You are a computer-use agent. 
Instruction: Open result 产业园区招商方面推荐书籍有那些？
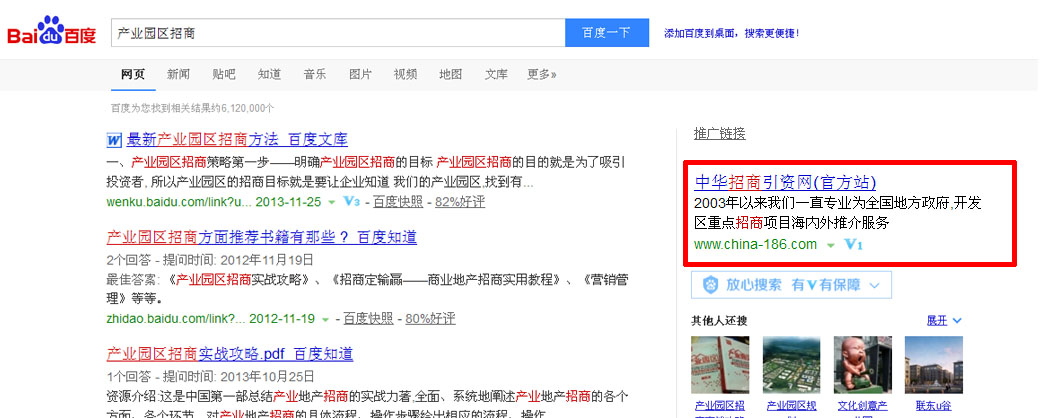click(x=262, y=237)
